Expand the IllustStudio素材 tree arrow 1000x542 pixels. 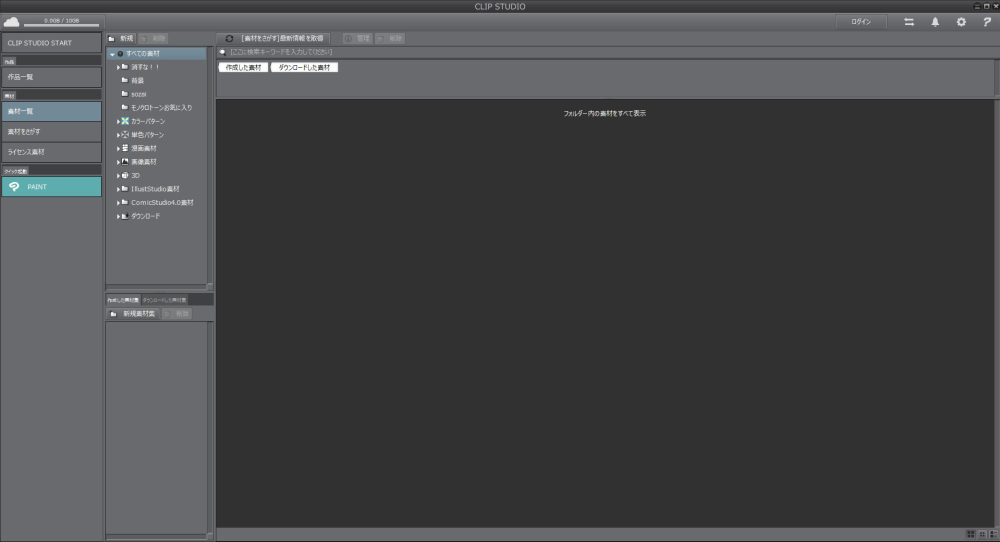[118, 189]
